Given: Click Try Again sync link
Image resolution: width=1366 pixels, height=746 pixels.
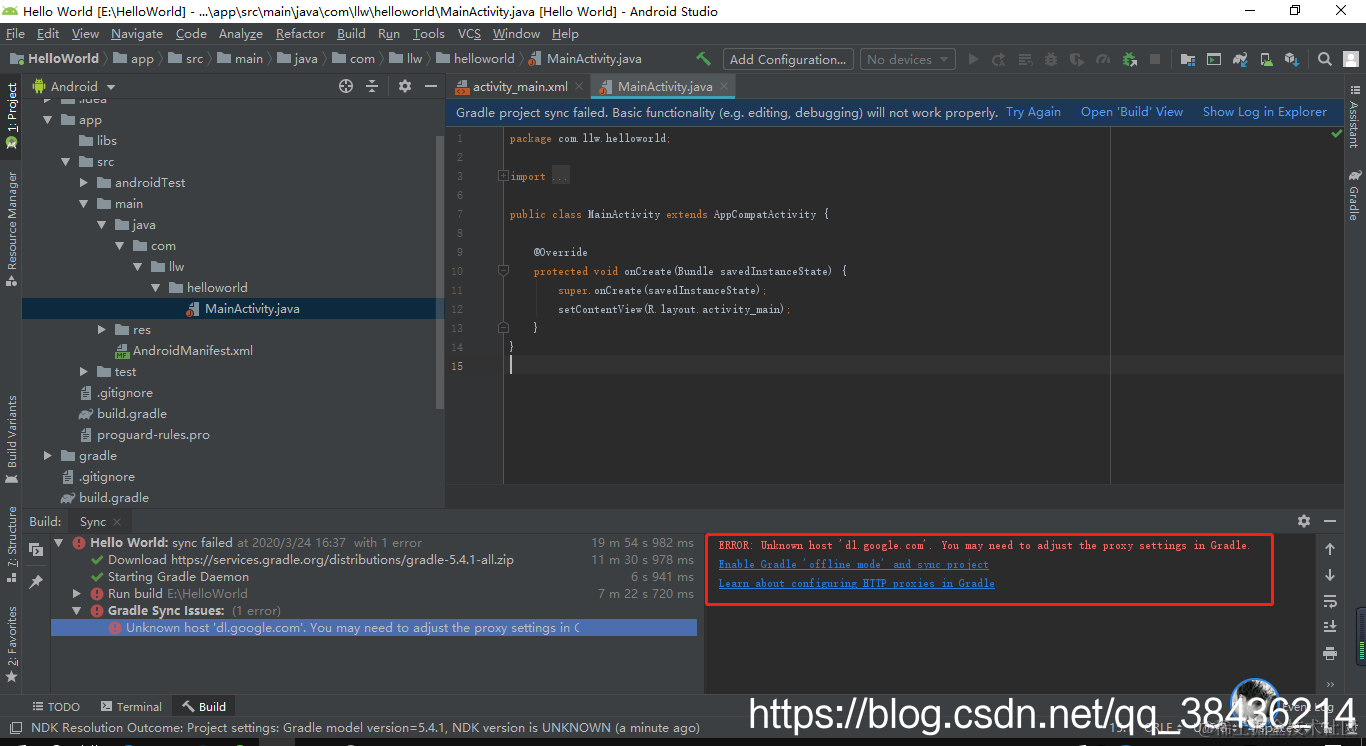Looking at the screenshot, I should (1033, 112).
